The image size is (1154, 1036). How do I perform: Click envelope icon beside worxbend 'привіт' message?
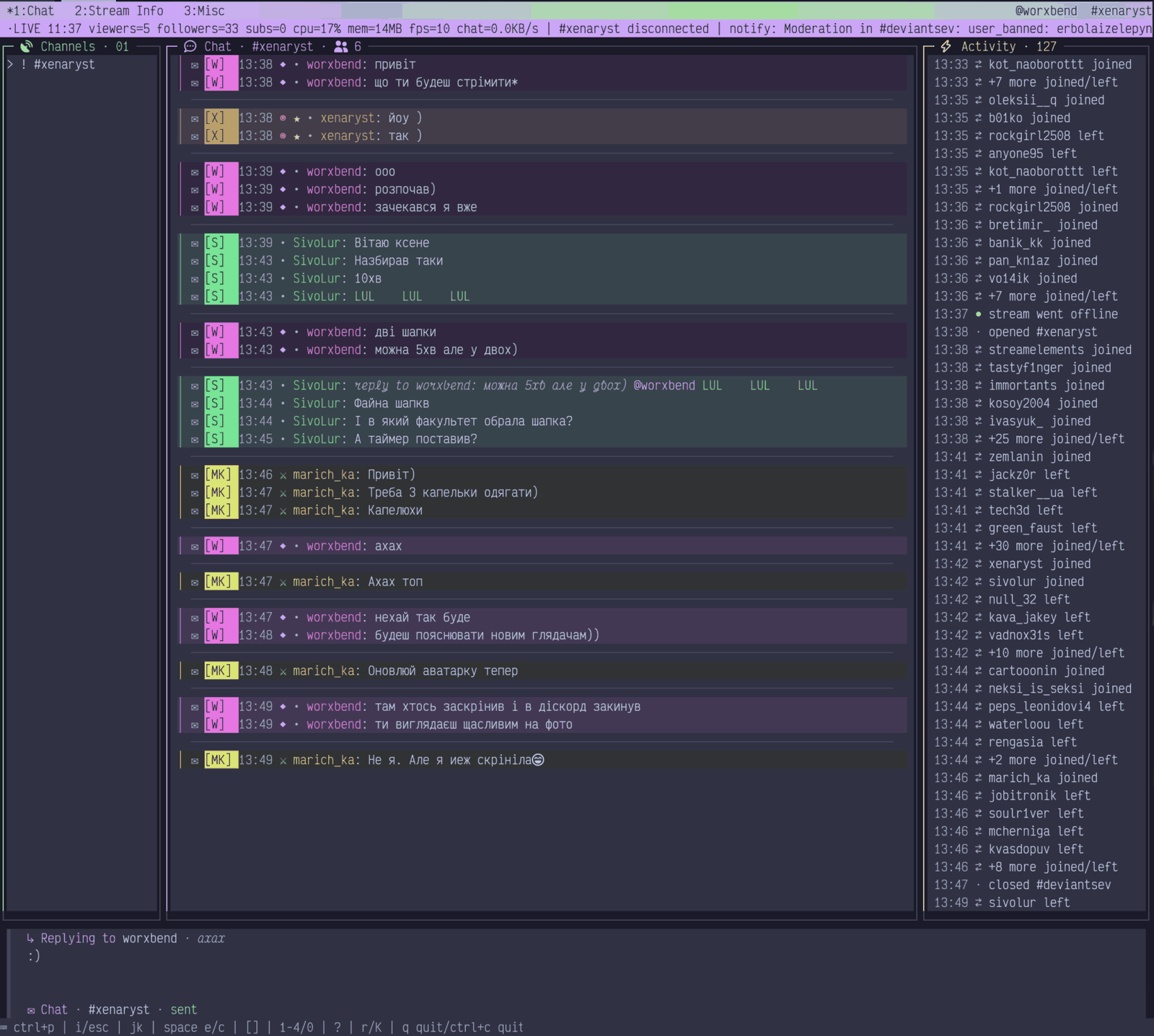pyautogui.click(x=195, y=65)
